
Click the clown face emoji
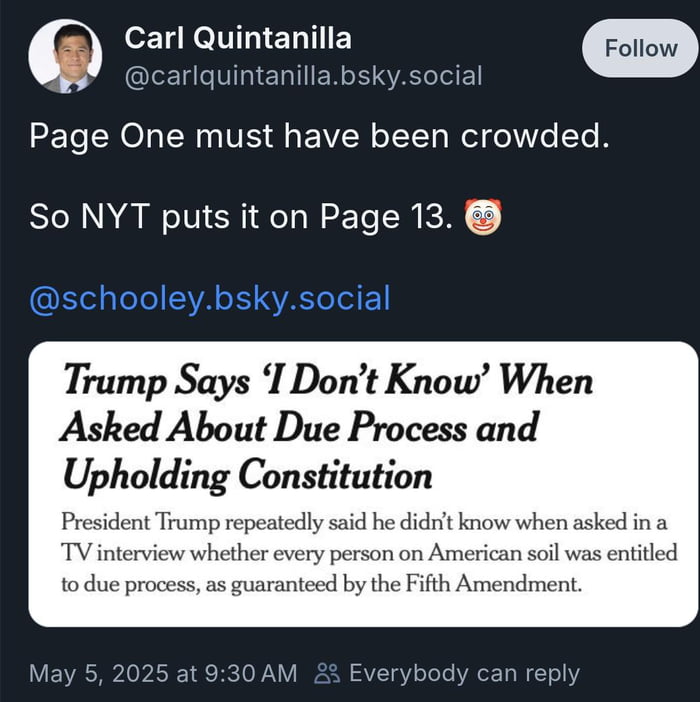(x=484, y=215)
